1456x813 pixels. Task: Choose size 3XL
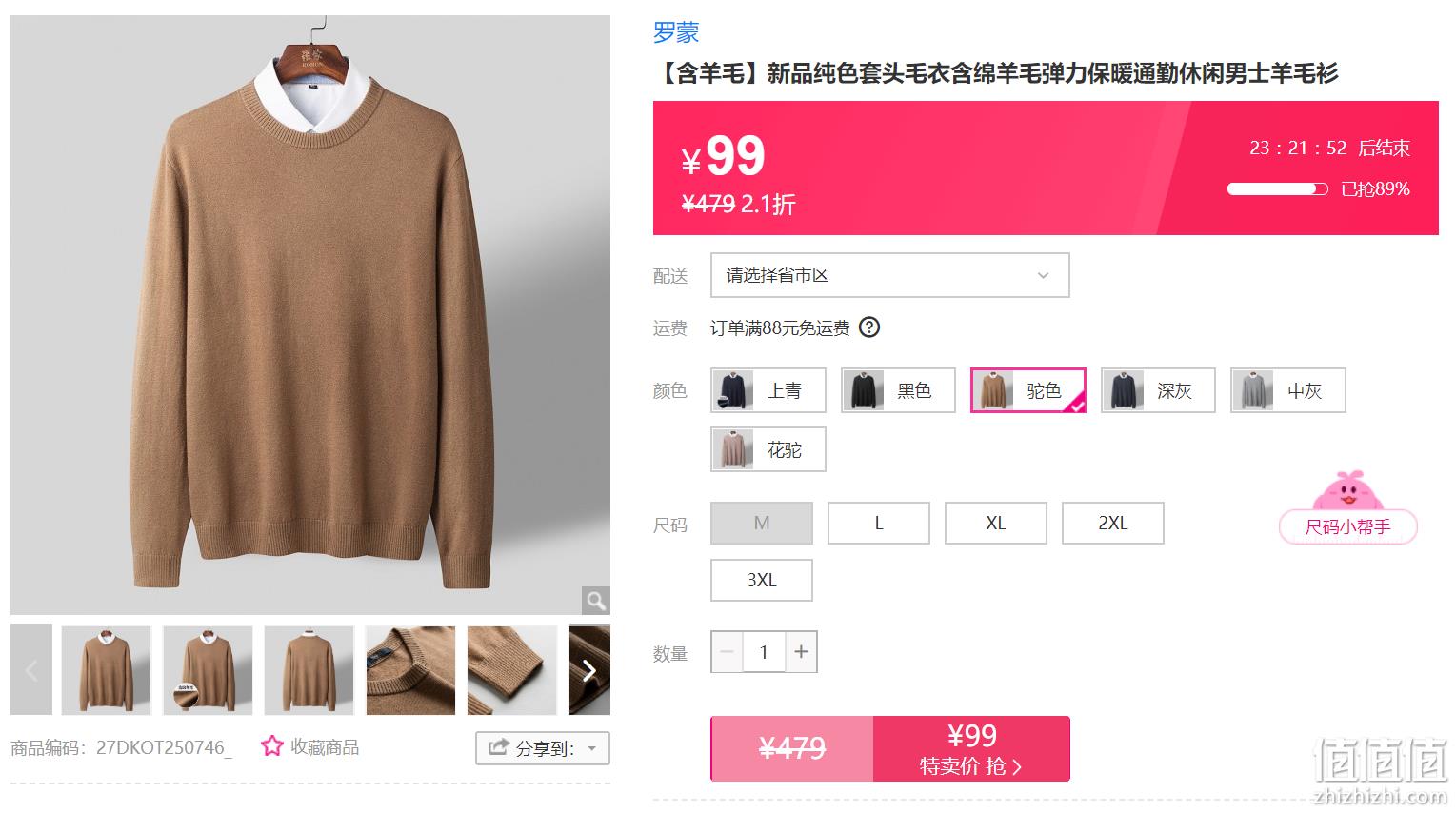(762, 580)
